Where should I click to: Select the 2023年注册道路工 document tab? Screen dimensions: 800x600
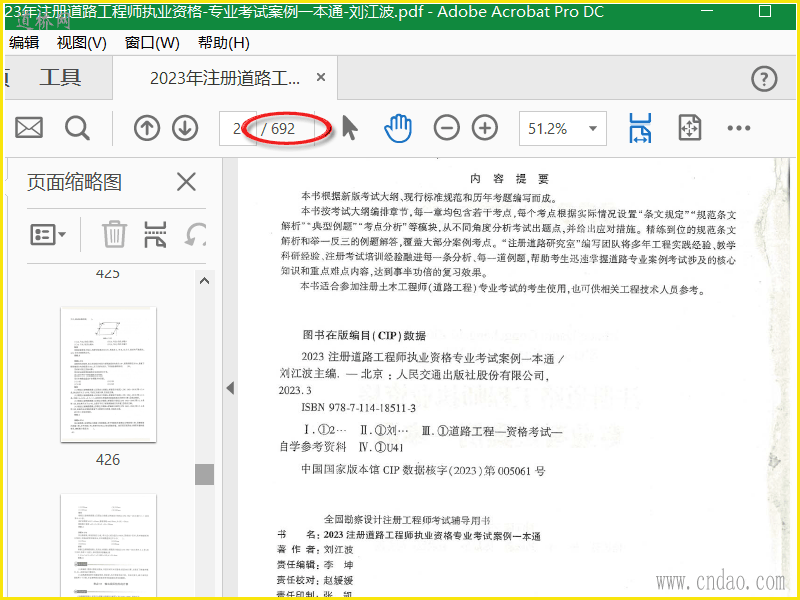pyautogui.click(x=225, y=78)
